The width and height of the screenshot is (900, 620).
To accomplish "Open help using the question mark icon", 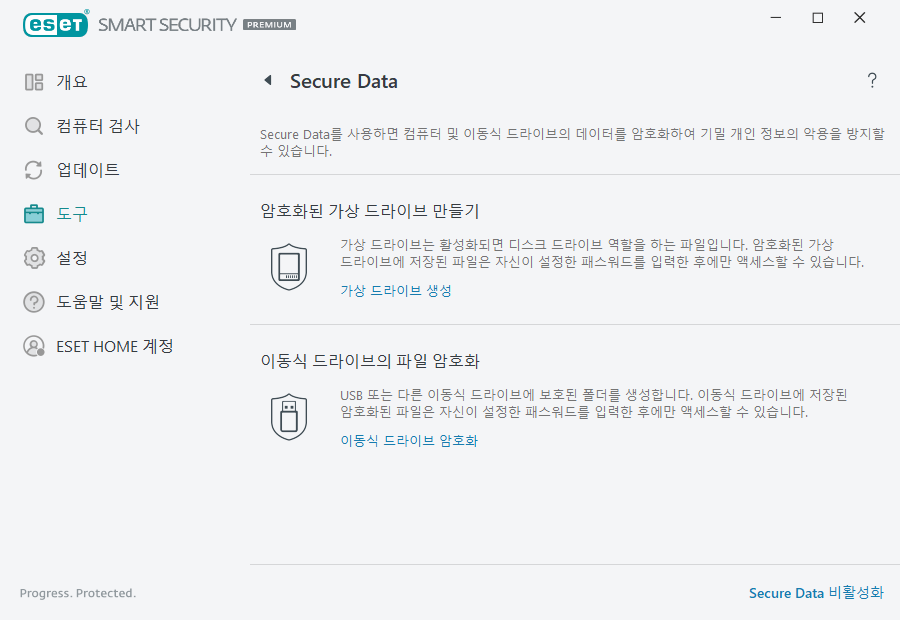I will coord(871,81).
